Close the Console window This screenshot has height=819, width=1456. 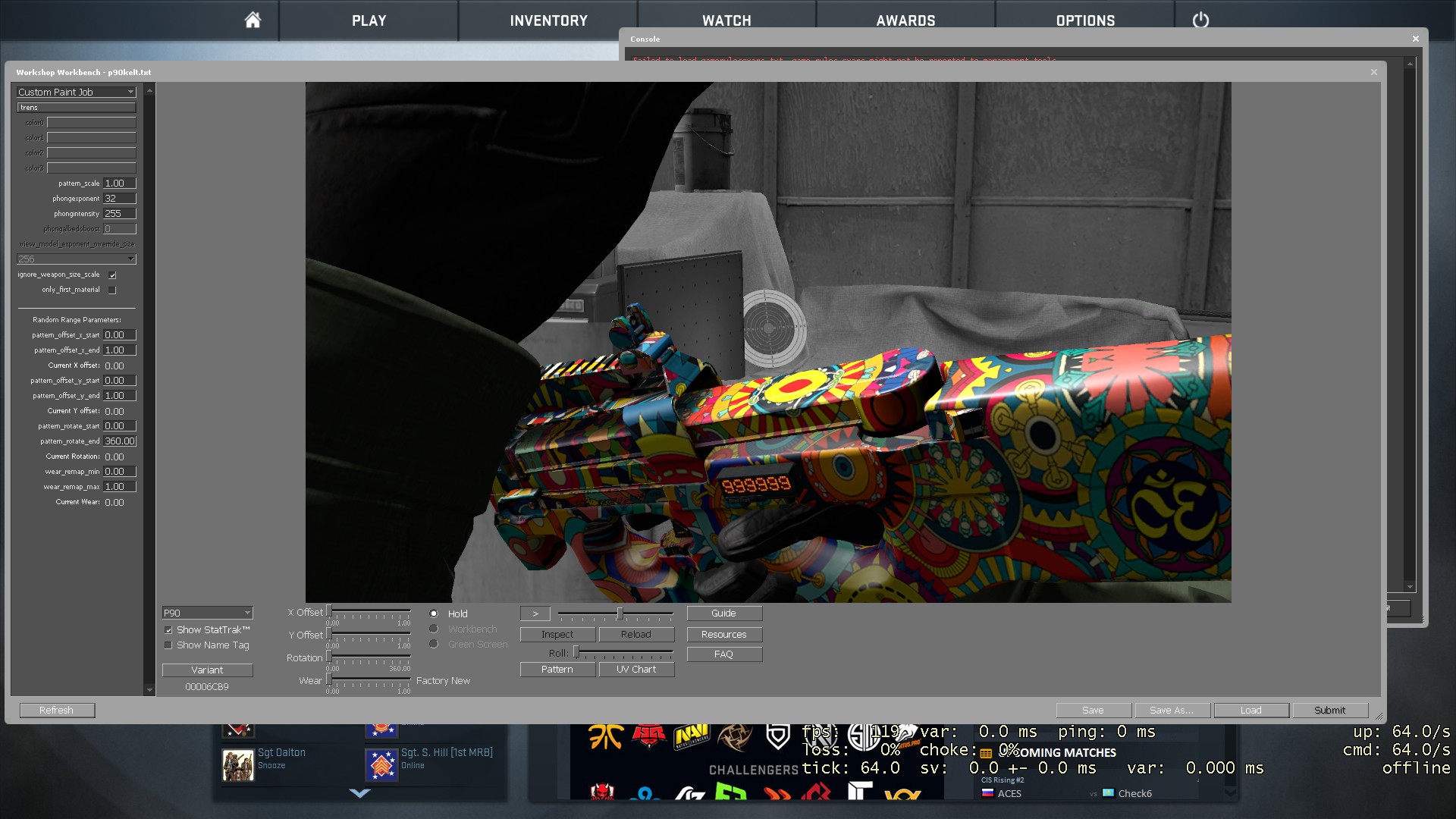click(x=1415, y=39)
